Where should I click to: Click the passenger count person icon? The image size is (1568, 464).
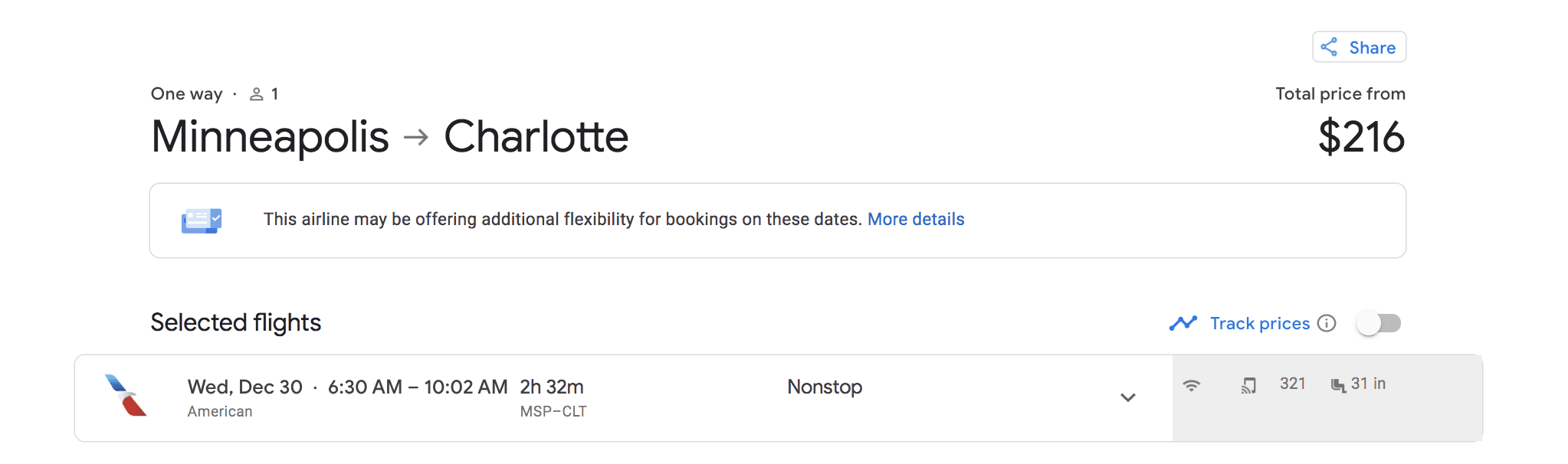pos(258,93)
